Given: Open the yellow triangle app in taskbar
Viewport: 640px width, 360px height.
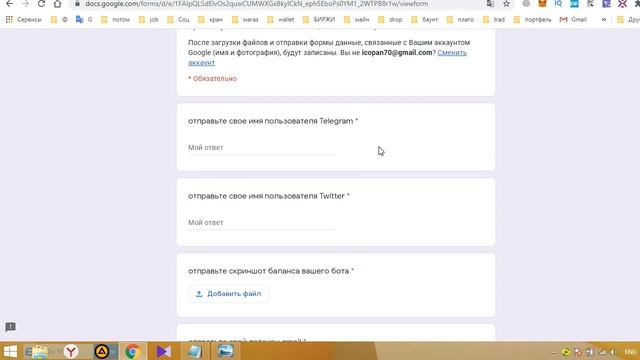Looking at the screenshot, I should tap(102, 351).
